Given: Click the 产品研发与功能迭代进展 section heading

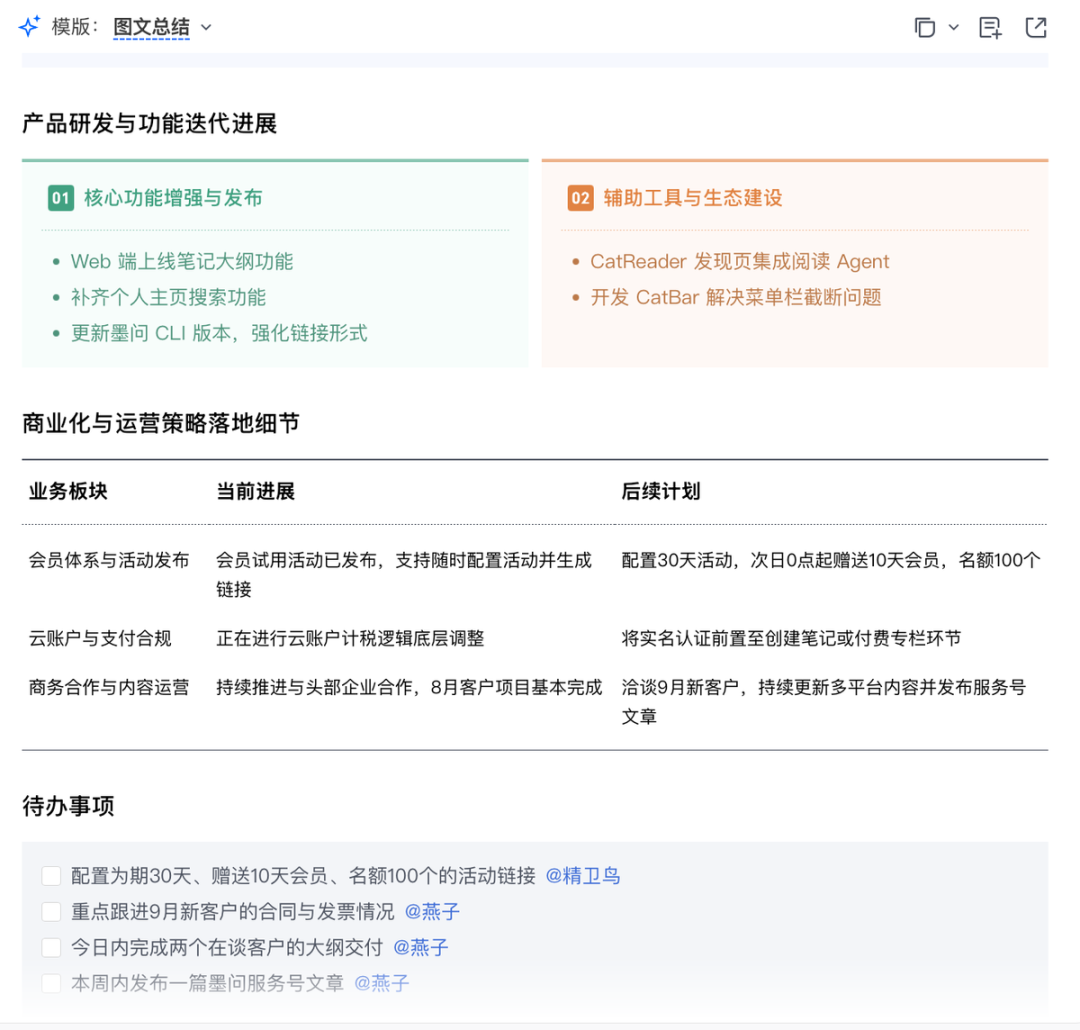Looking at the screenshot, I should pos(149,124).
